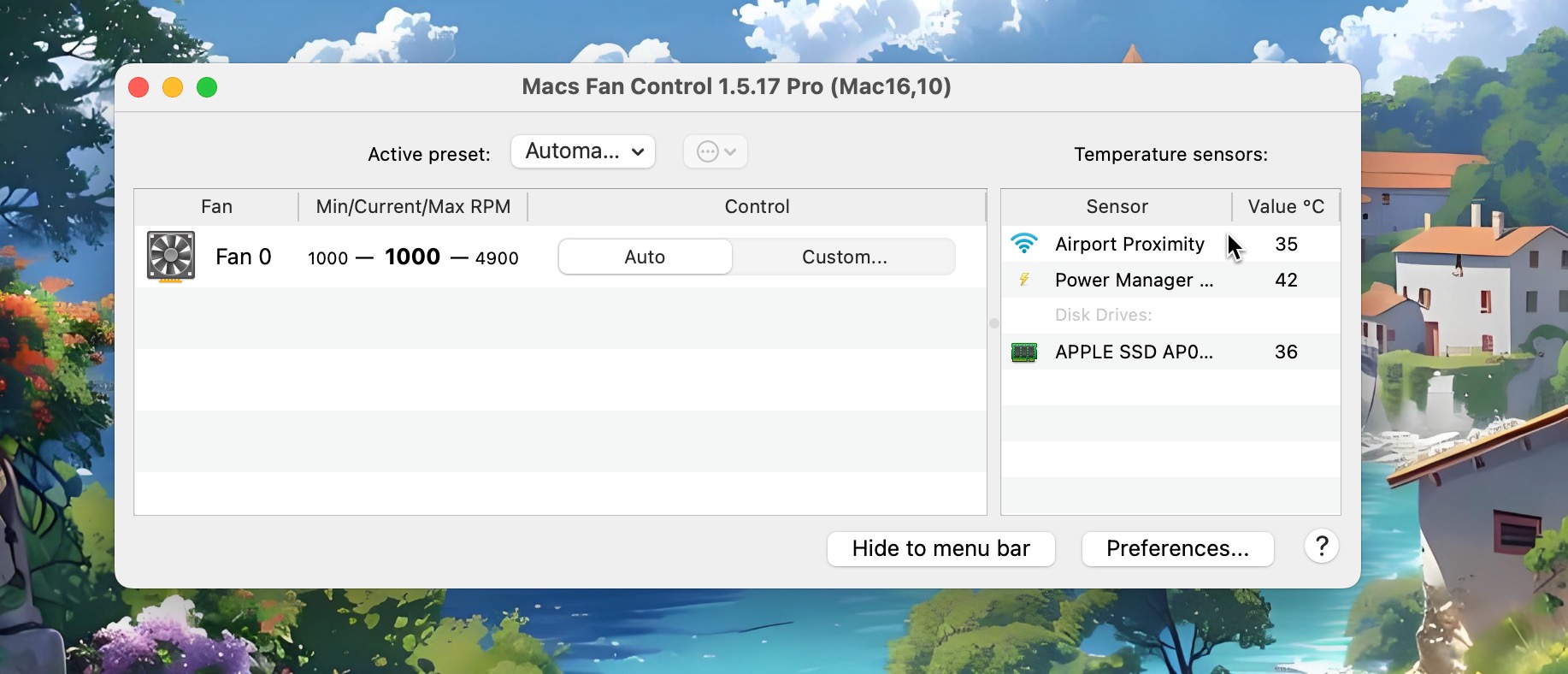Open the help question mark button
Viewport: 1568px width, 674px height.
coord(1322,546)
